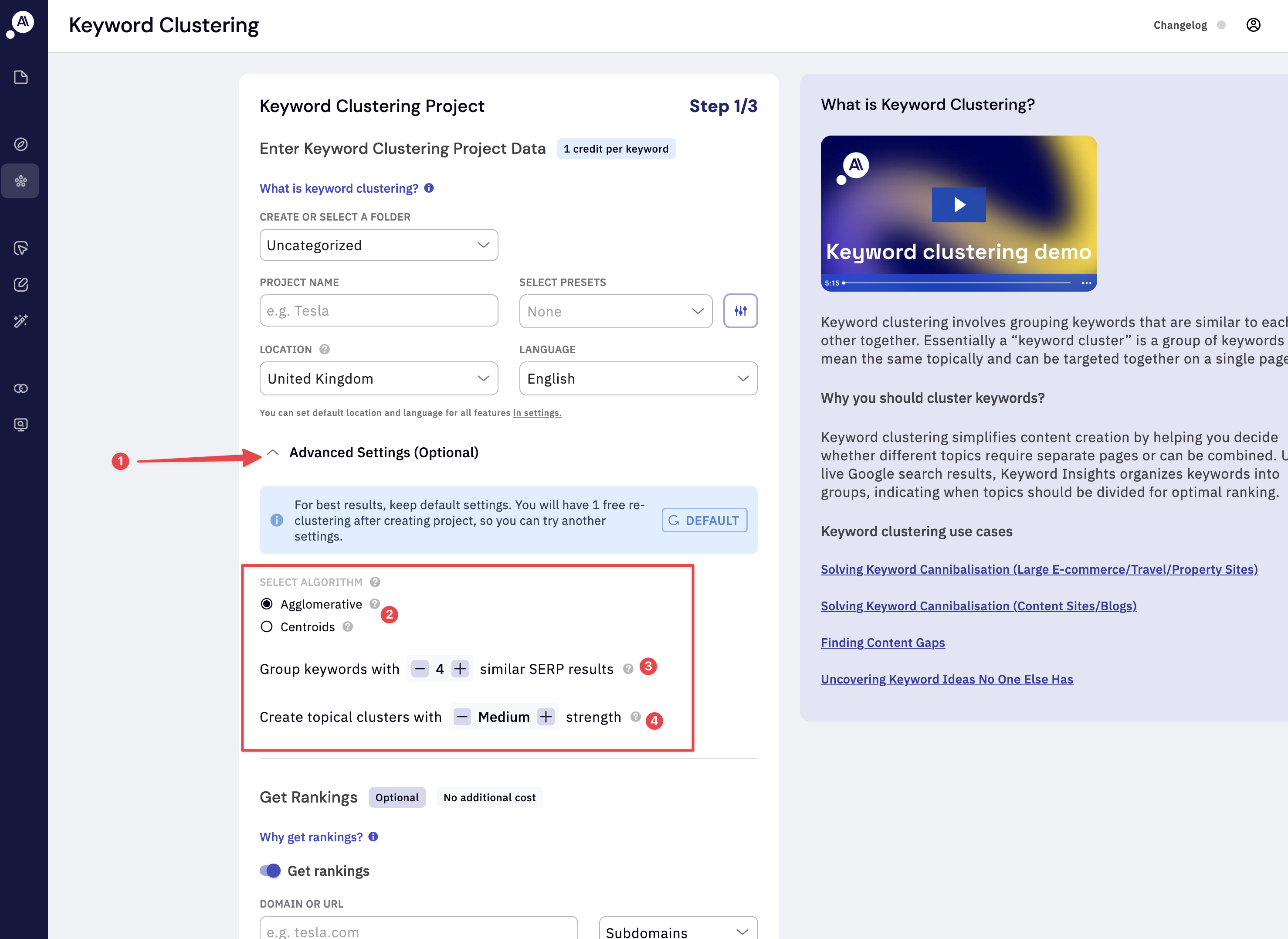This screenshot has height=939, width=1288.
Task: Click the pencil edit icon in sidebar
Action: point(20,285)
